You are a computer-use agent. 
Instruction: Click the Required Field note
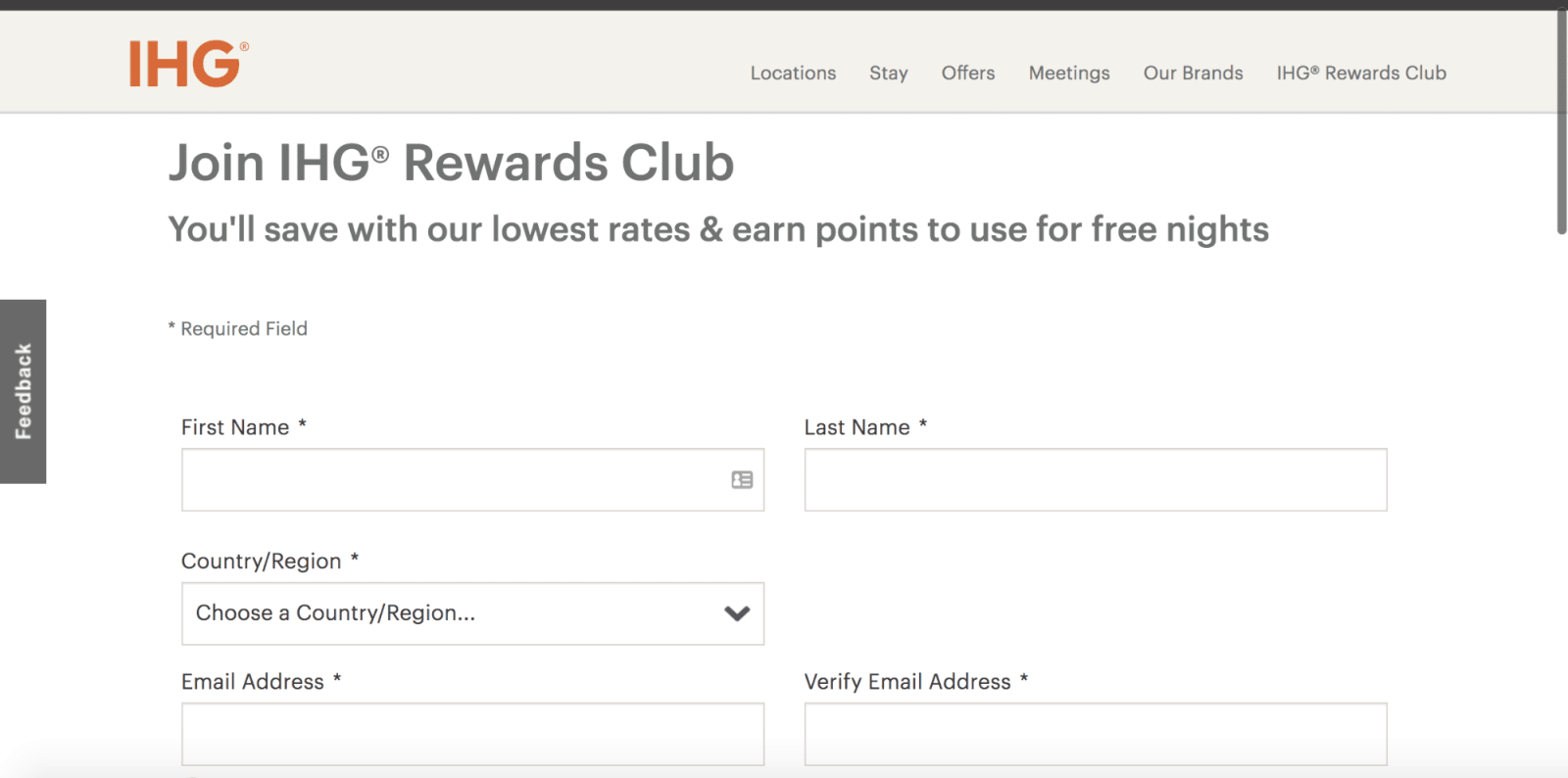237,328
